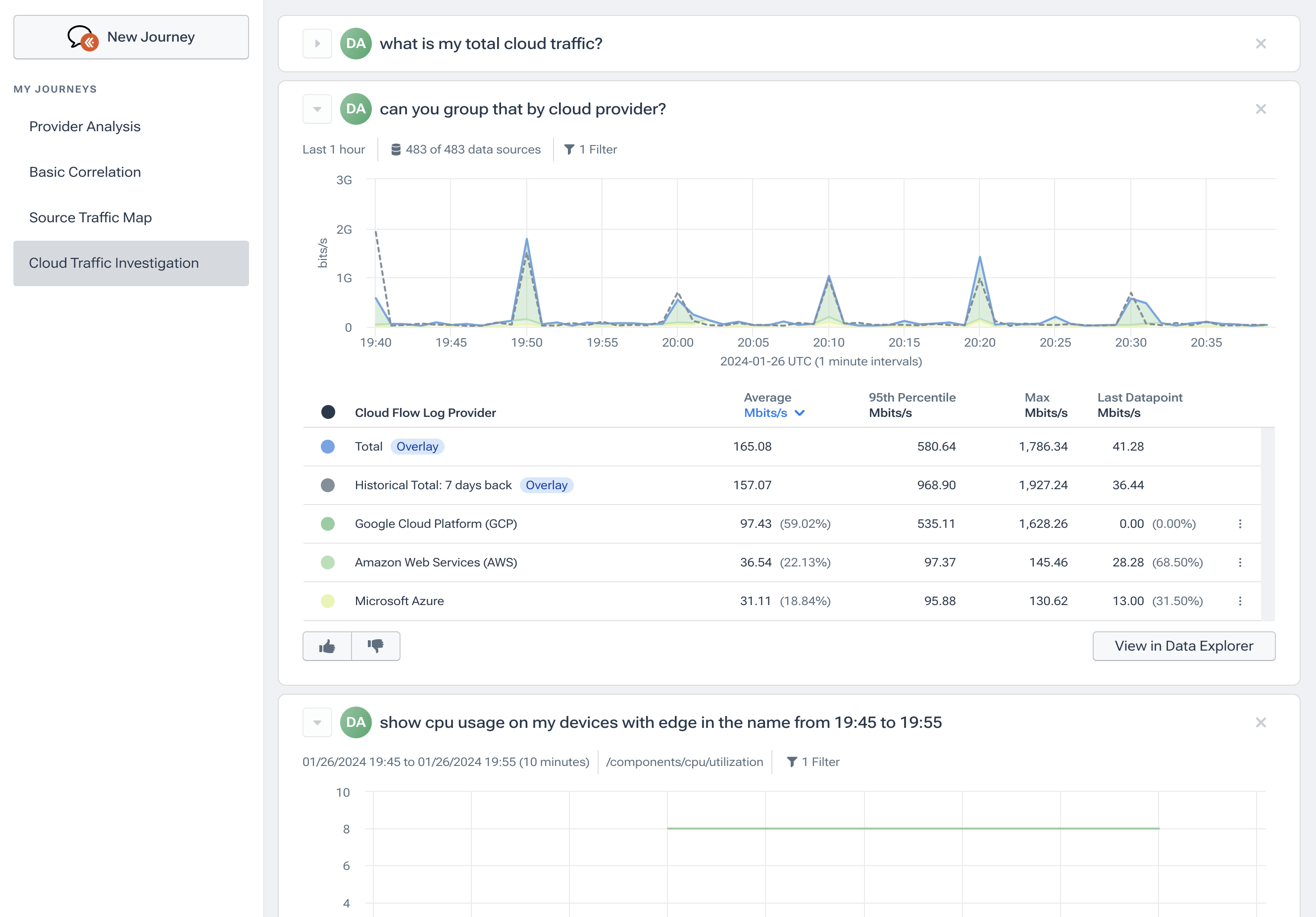1316x917 pixels.
Task: Select the Cloud Traffic Investigation journey
Action: [131, 263]
